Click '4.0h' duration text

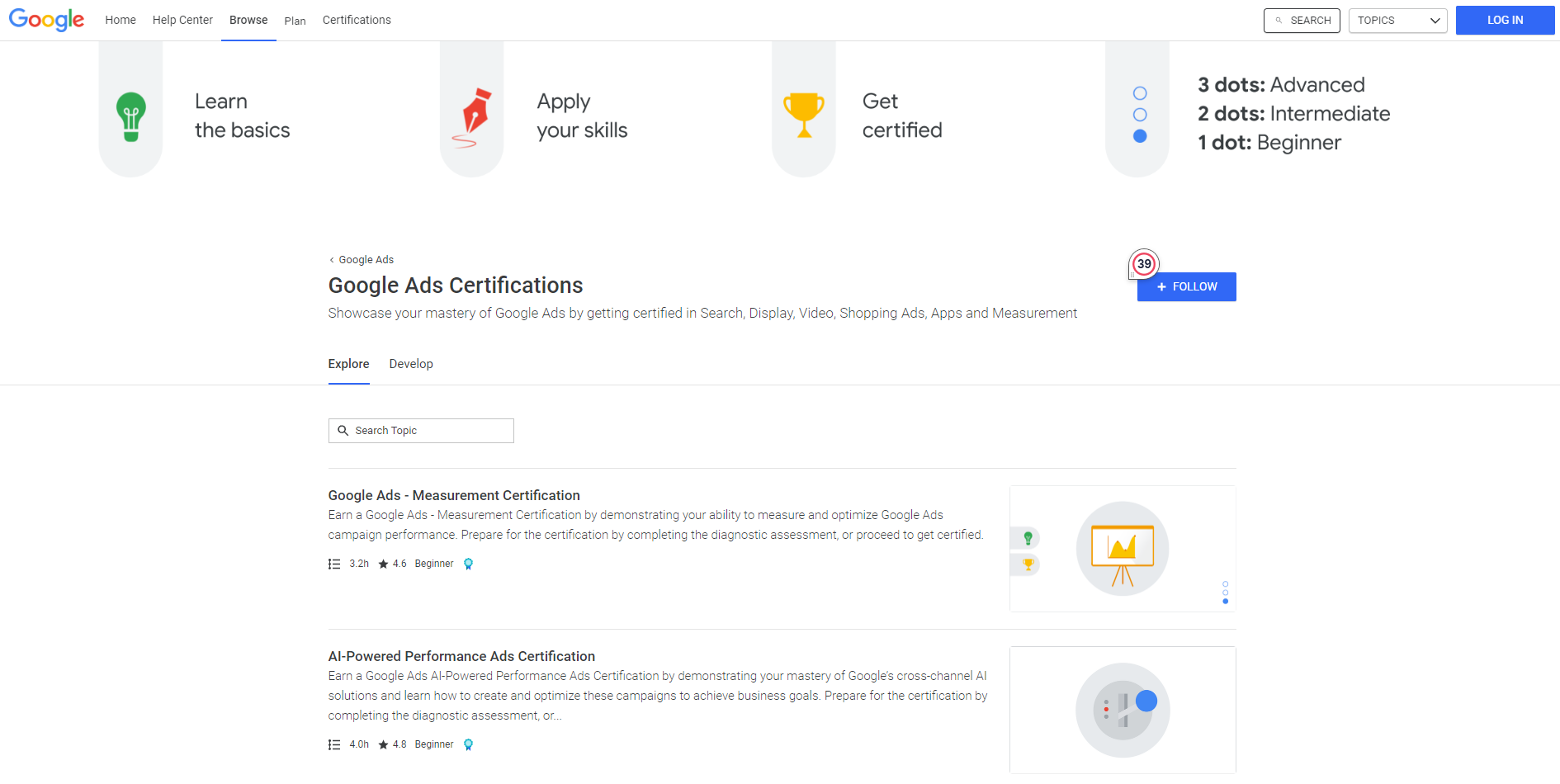[x=359, y=744]
